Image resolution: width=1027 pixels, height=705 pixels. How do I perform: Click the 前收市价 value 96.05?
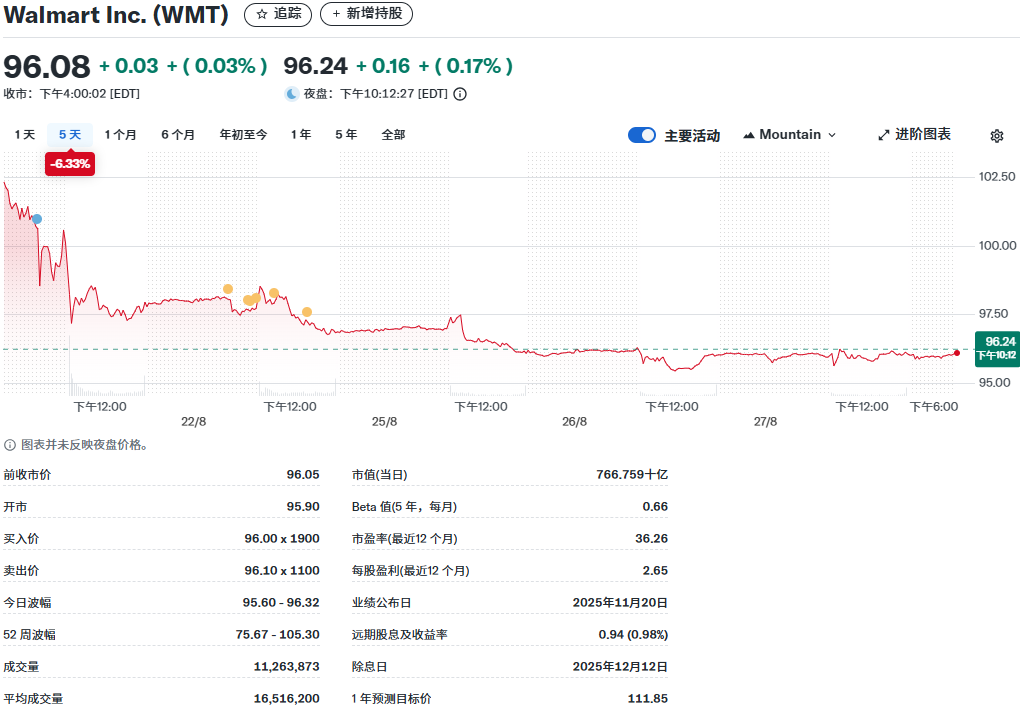303,475
